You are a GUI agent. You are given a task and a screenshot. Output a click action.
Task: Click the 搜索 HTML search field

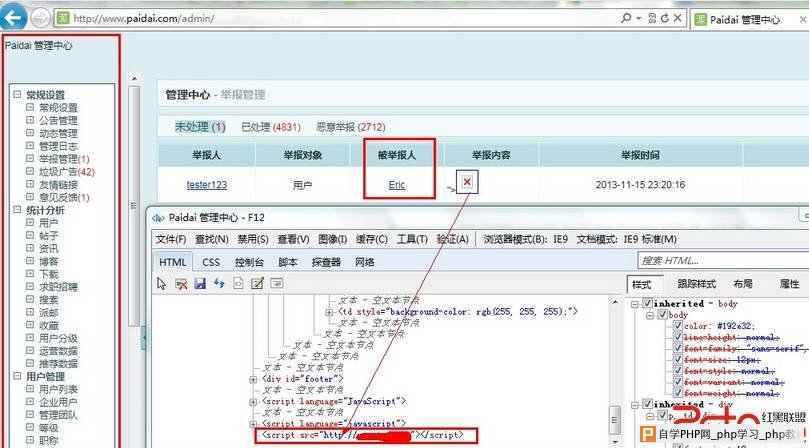tap(723, 261)
